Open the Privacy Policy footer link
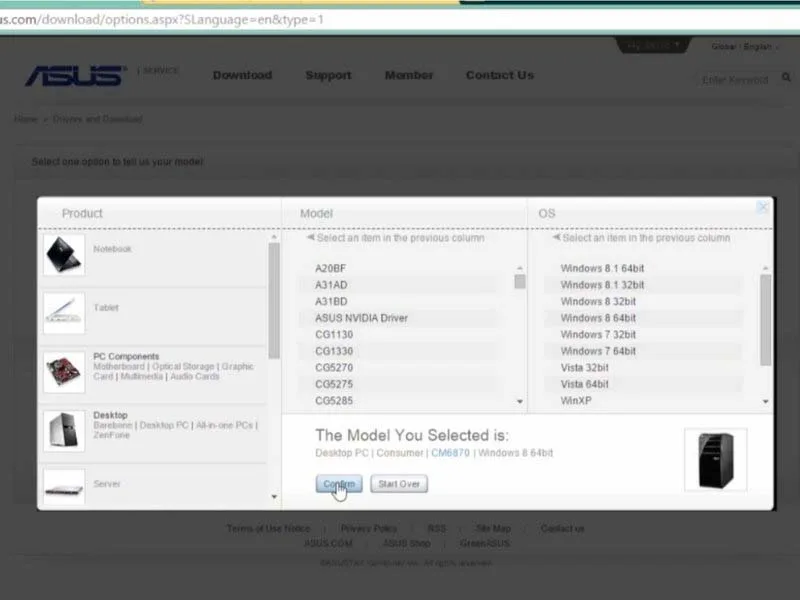The width and height of the screenshot is (800, 600). pyautogui.click(x=369, y=528)
